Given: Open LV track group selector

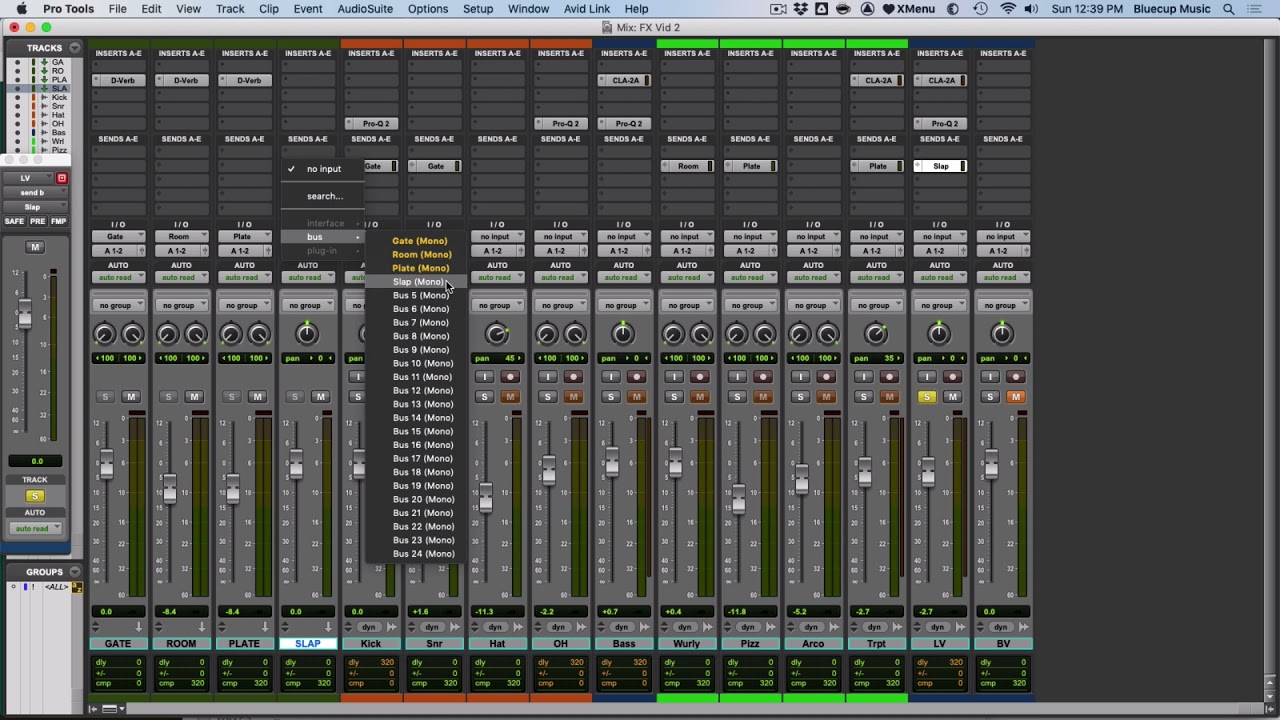Looking at the screenshot, I should [939, 306].
